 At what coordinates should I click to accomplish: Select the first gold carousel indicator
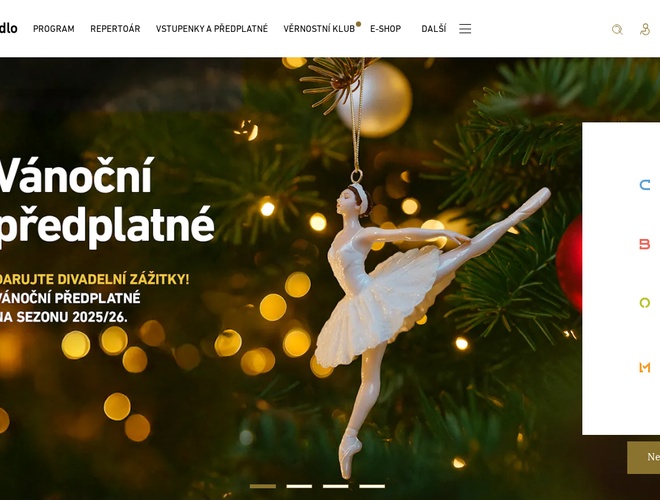pos(263,486)
